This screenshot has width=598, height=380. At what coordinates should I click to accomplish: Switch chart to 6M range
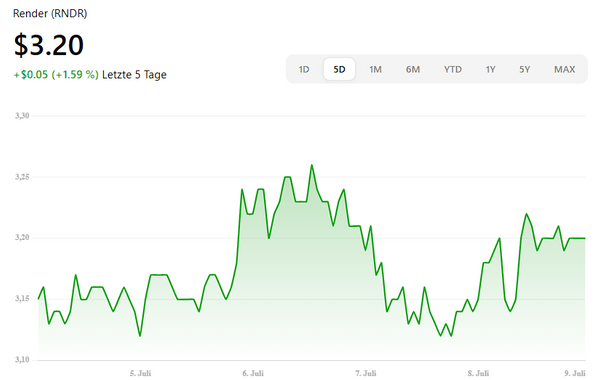click(x=413, y=69)
